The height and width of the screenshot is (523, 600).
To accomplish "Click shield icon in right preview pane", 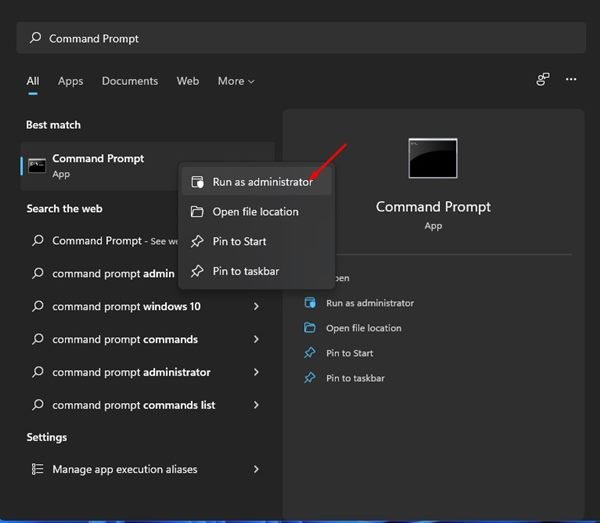I will [310, 303].
